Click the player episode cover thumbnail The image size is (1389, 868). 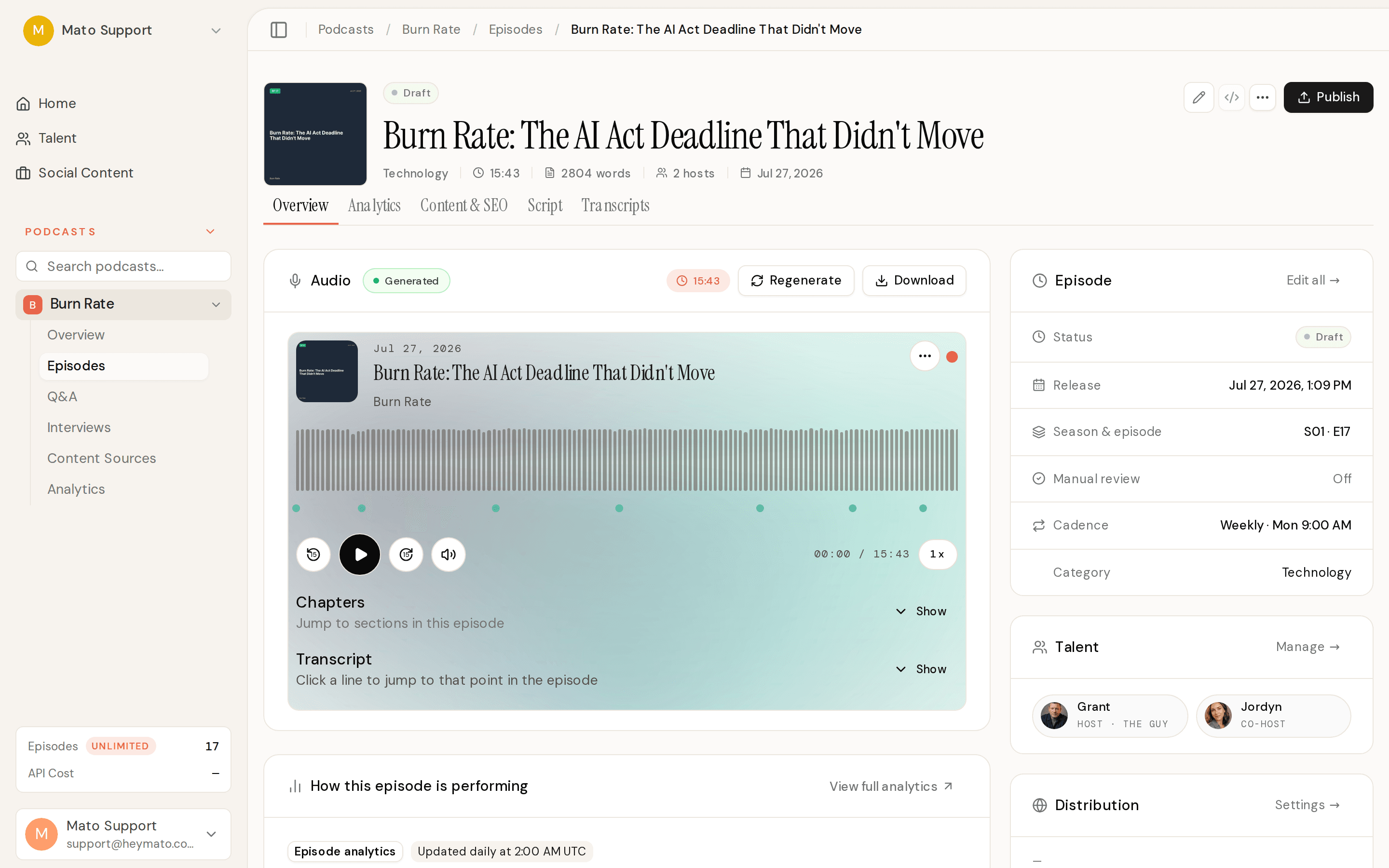click(x=327, y=371)
